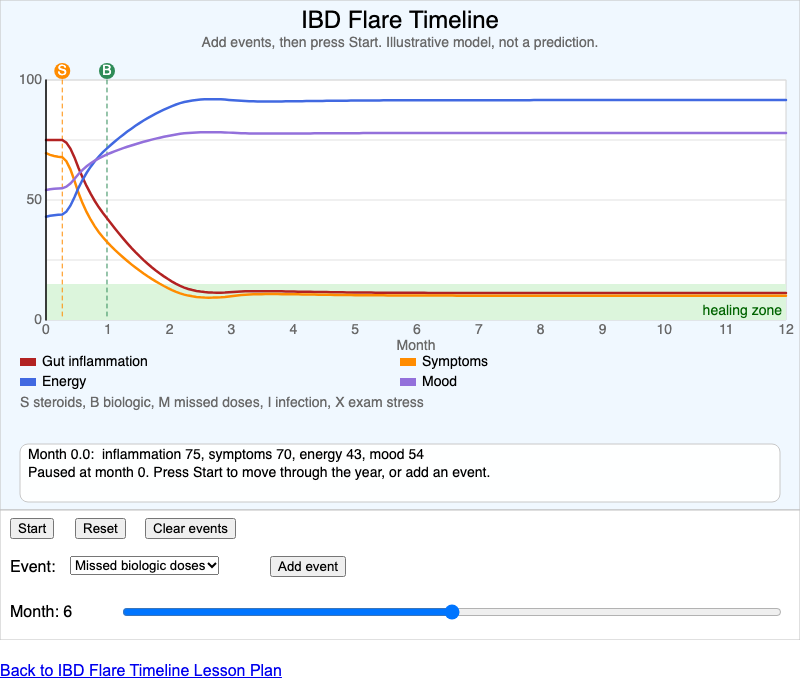Screen dimensions: 800x700
Task: Click the 'Event:' label
Action: (x=33, y=566)
